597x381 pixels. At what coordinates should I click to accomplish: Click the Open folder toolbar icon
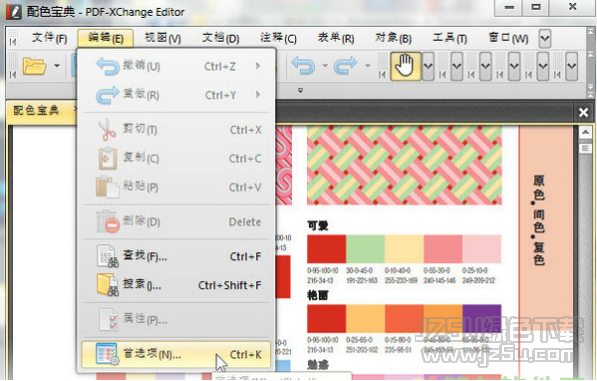(34, 66)
